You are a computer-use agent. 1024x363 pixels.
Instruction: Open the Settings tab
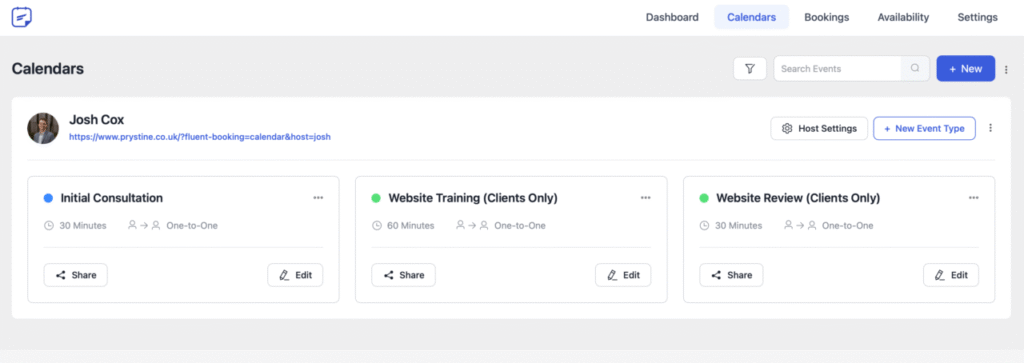(977, 18)
